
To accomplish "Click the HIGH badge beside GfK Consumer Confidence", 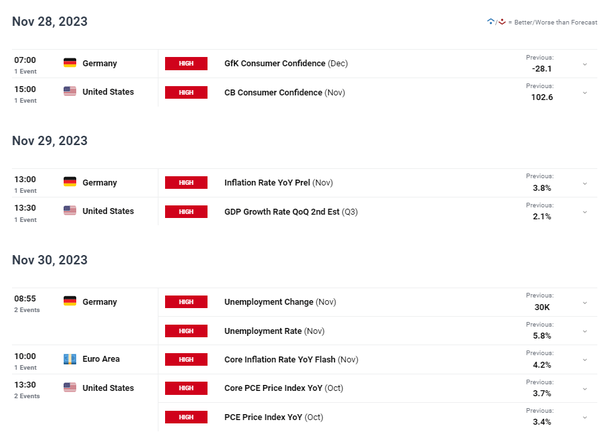I will pyautogui.click(x=186, y=63).
